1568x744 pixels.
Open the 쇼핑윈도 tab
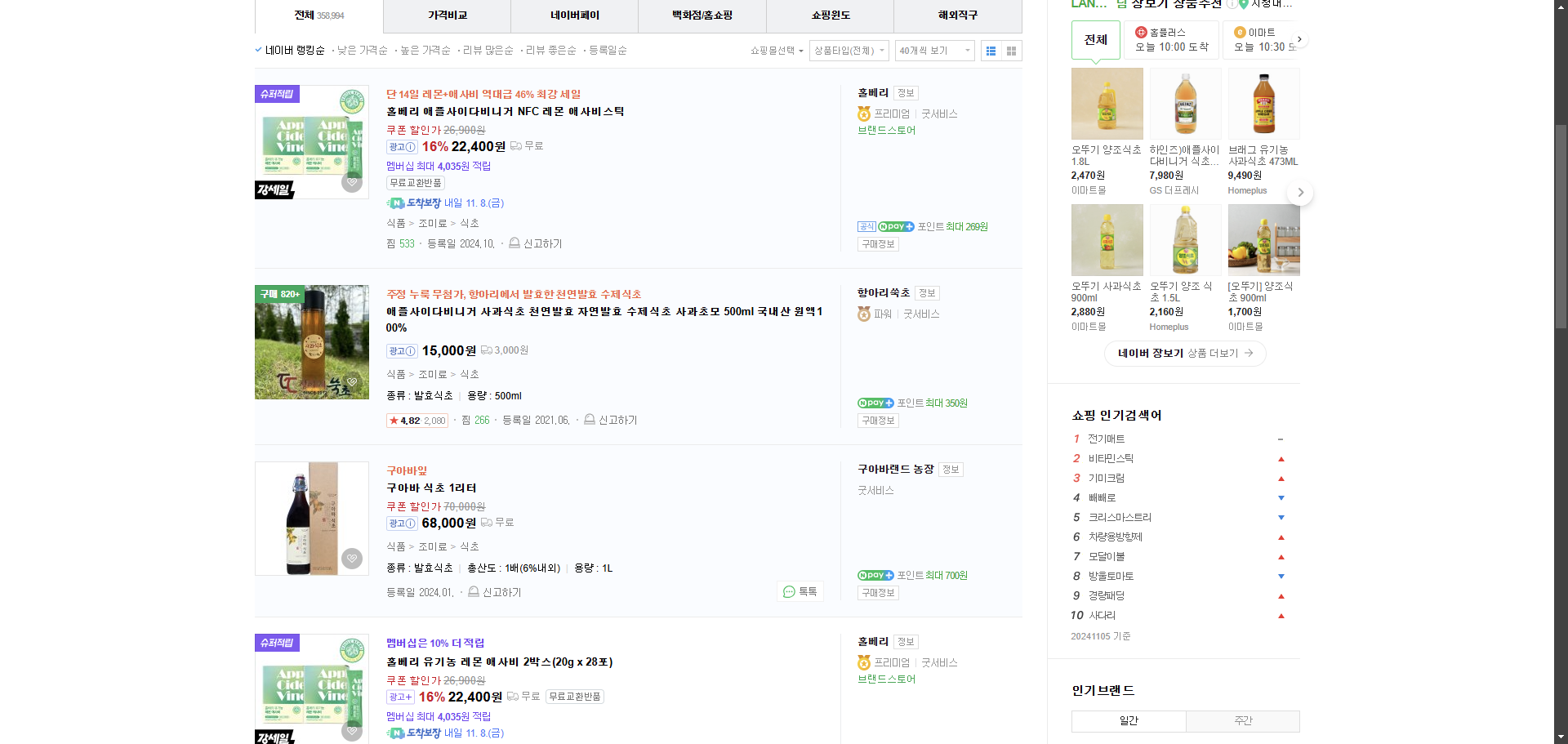(831, 16)
